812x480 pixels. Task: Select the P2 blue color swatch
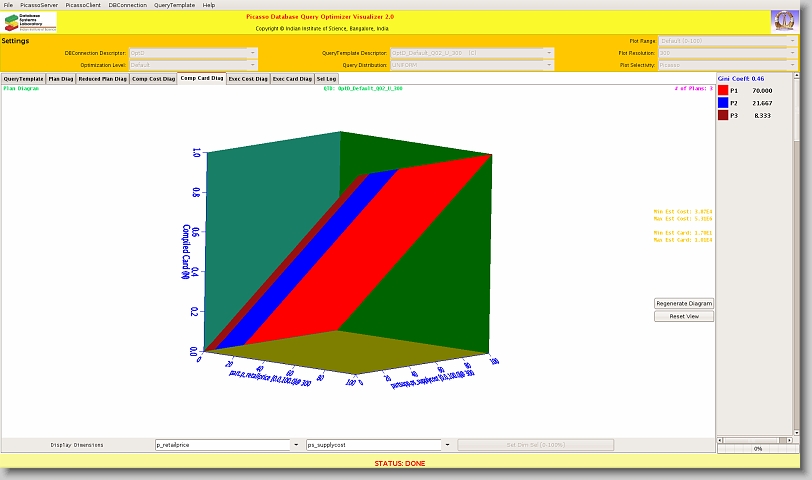tap(723, 103)
